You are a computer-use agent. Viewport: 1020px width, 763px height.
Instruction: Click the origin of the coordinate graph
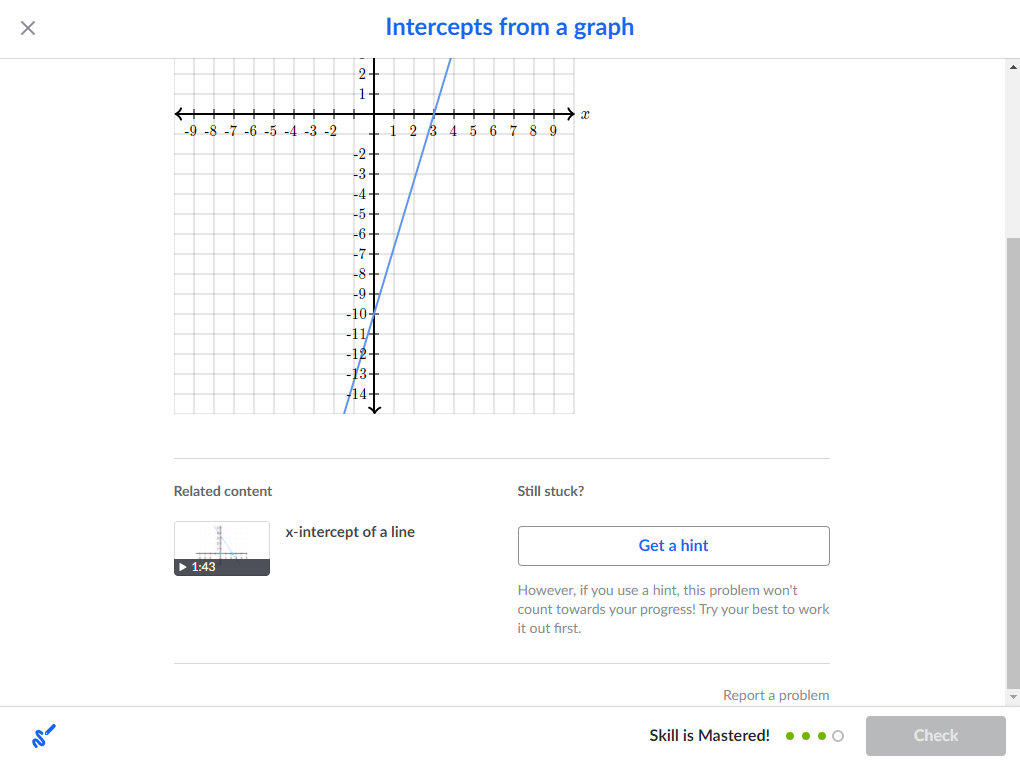pos(374,114)
